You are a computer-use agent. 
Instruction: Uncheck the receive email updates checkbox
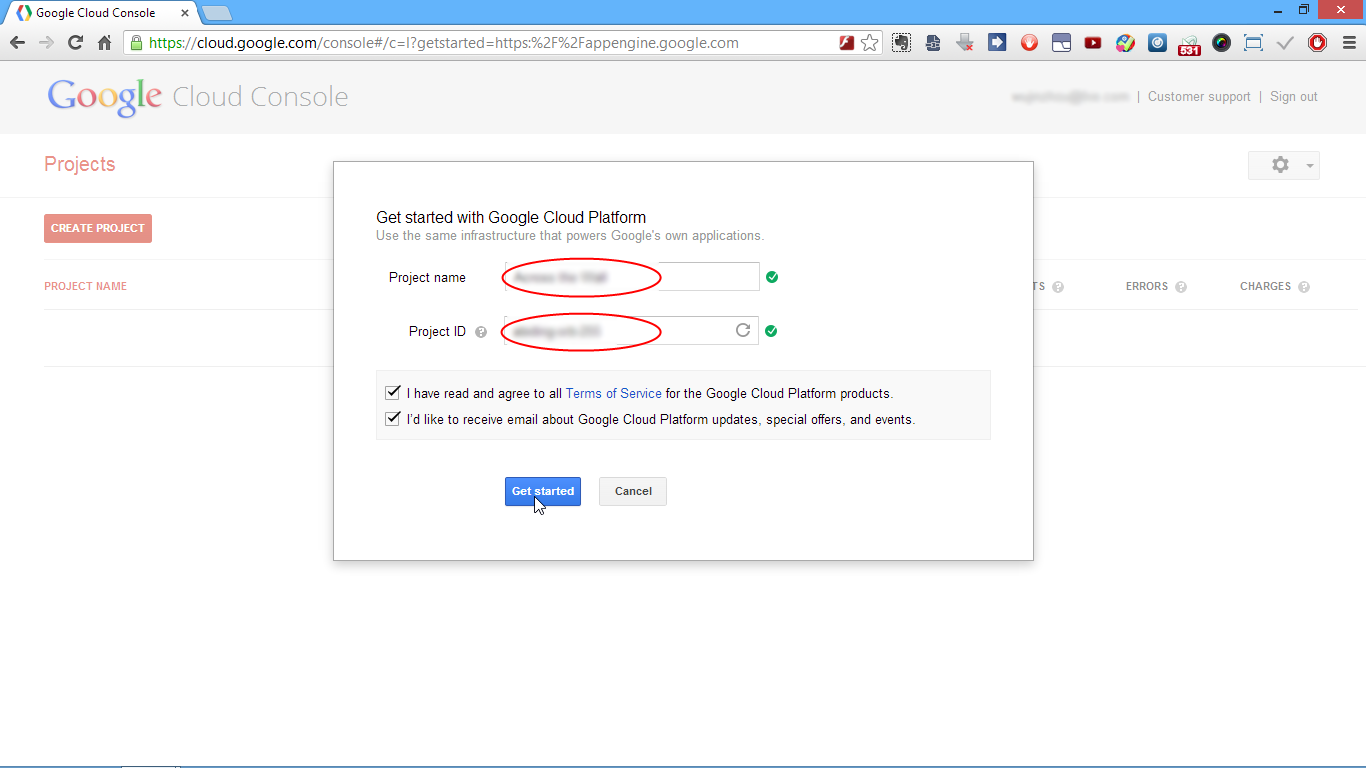click(x=393, y=419)
